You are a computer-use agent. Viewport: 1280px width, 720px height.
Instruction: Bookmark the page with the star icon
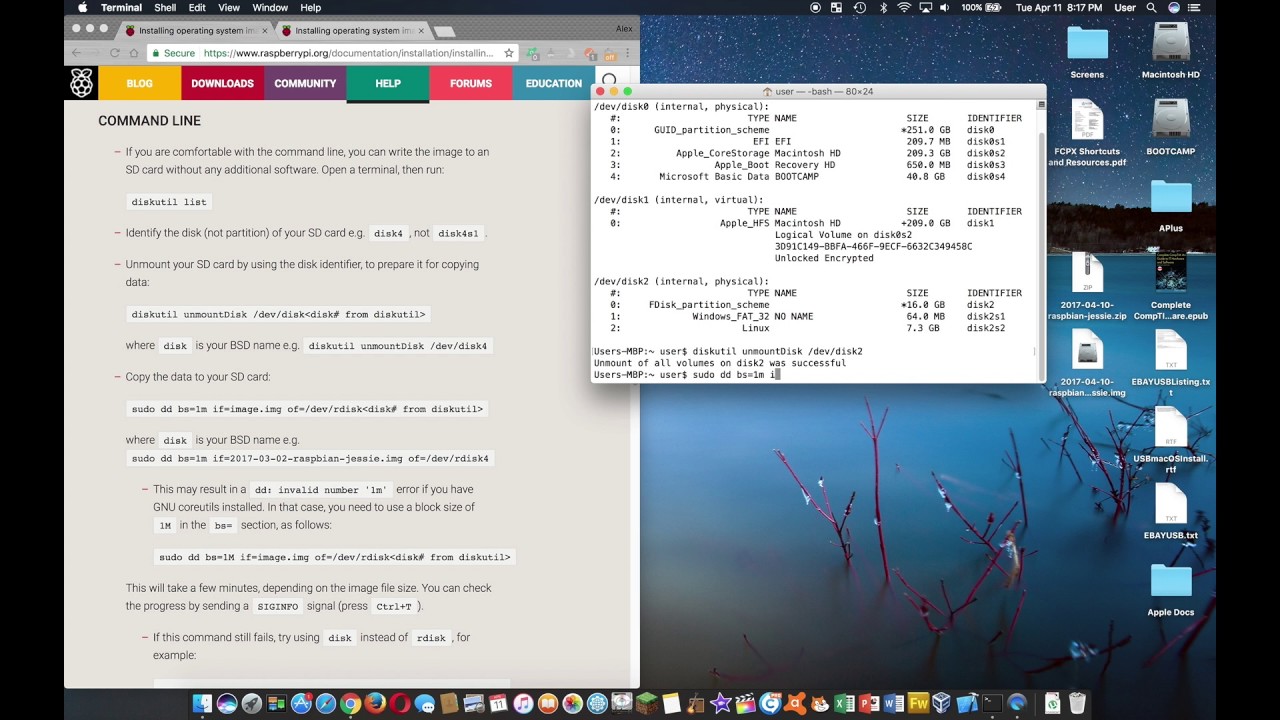(x=509, y=53)
